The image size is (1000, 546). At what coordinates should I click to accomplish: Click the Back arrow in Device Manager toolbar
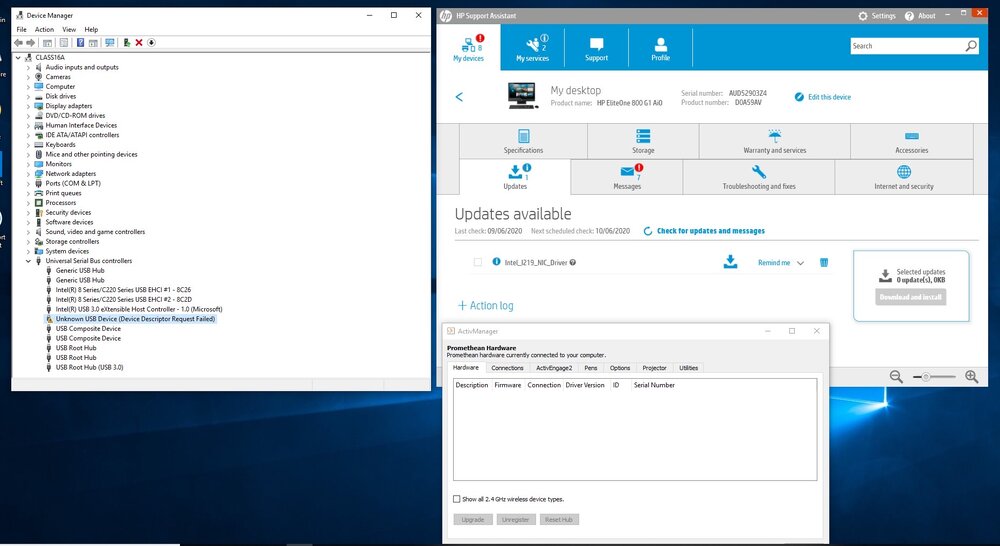click(18, 43)
